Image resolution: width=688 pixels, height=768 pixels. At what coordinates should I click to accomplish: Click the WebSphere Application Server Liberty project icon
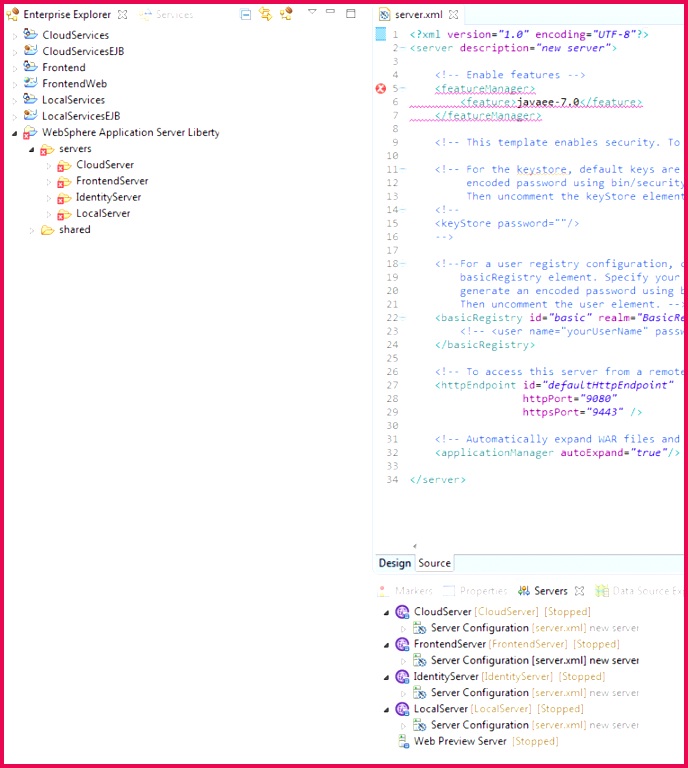[30, 132]
